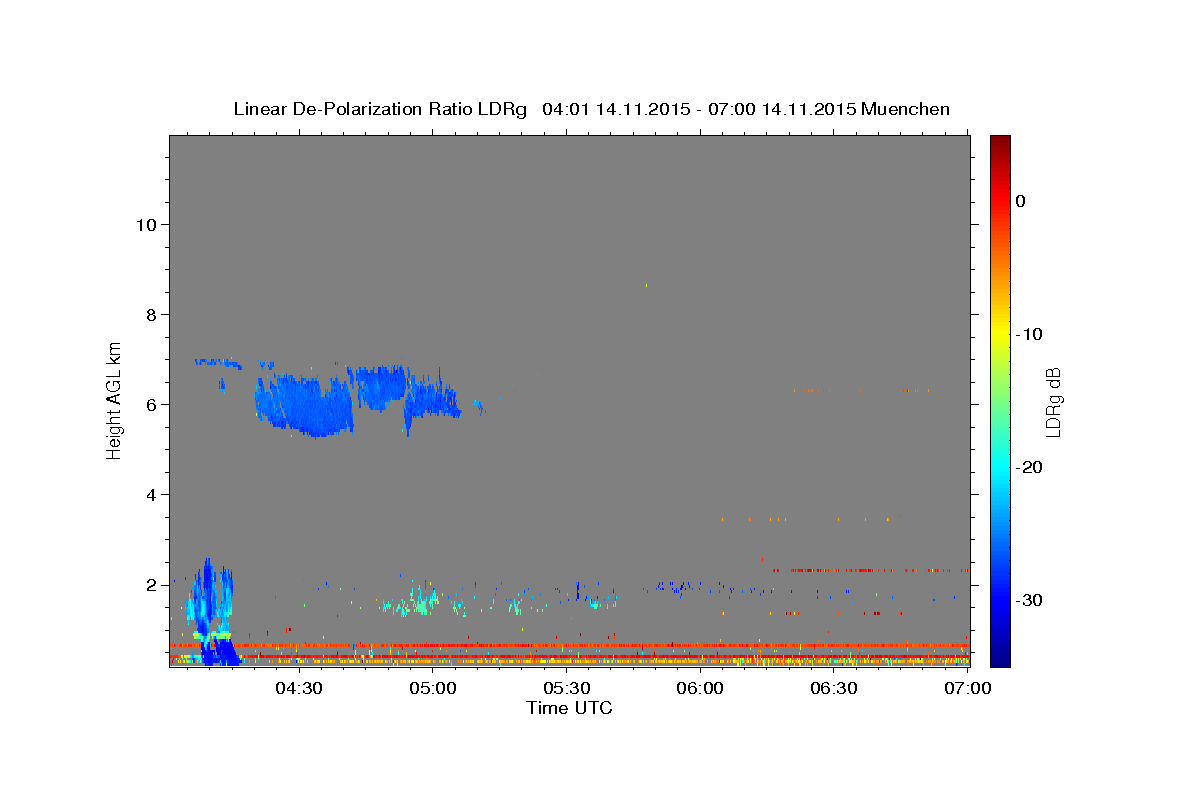Image resolution: width=1200 pixels, height=800 pixels.
Task: Click the 'Time UTC' axis label
Action: point(570,708)
